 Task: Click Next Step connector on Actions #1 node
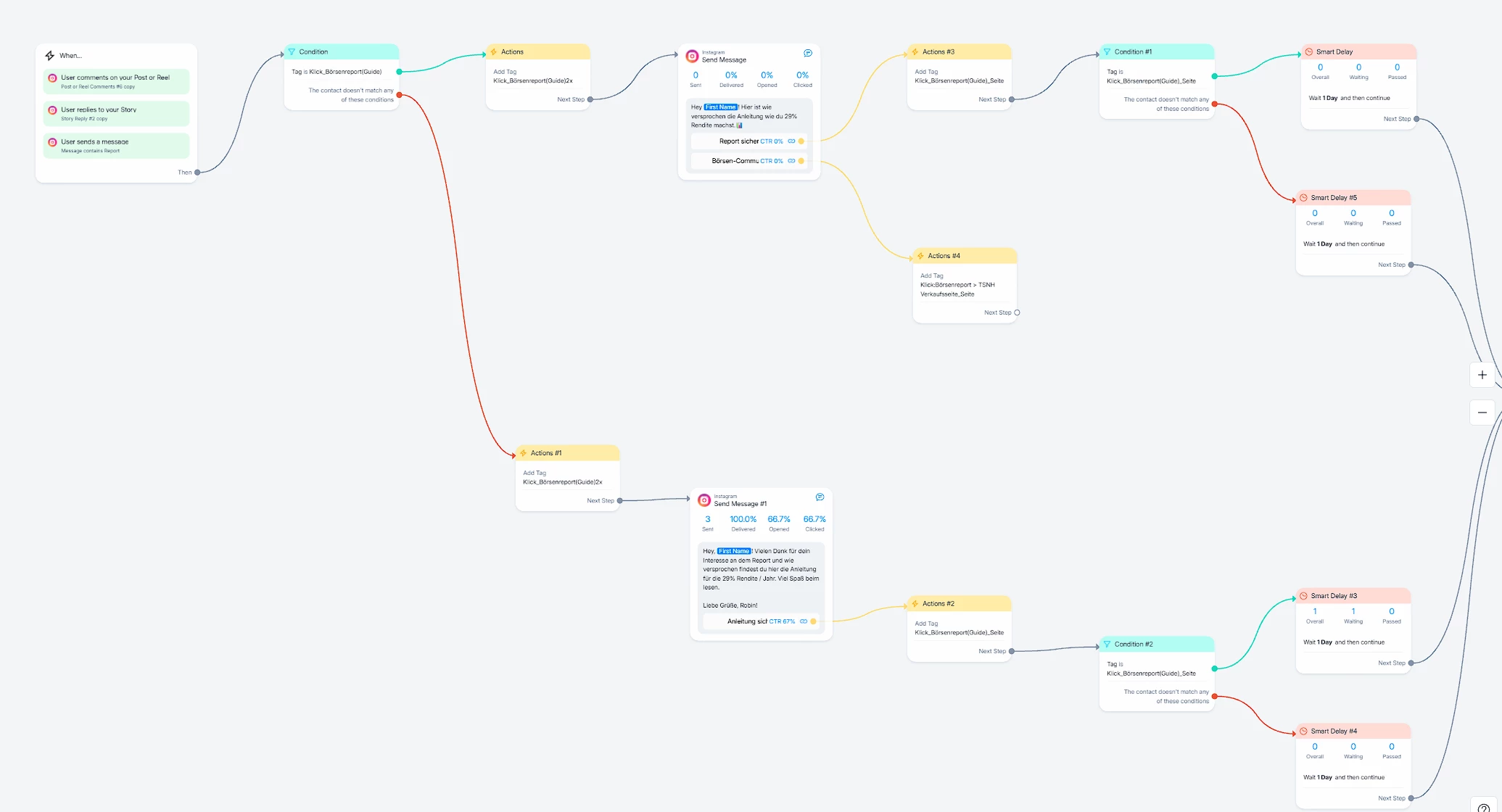tap(620, 501)
